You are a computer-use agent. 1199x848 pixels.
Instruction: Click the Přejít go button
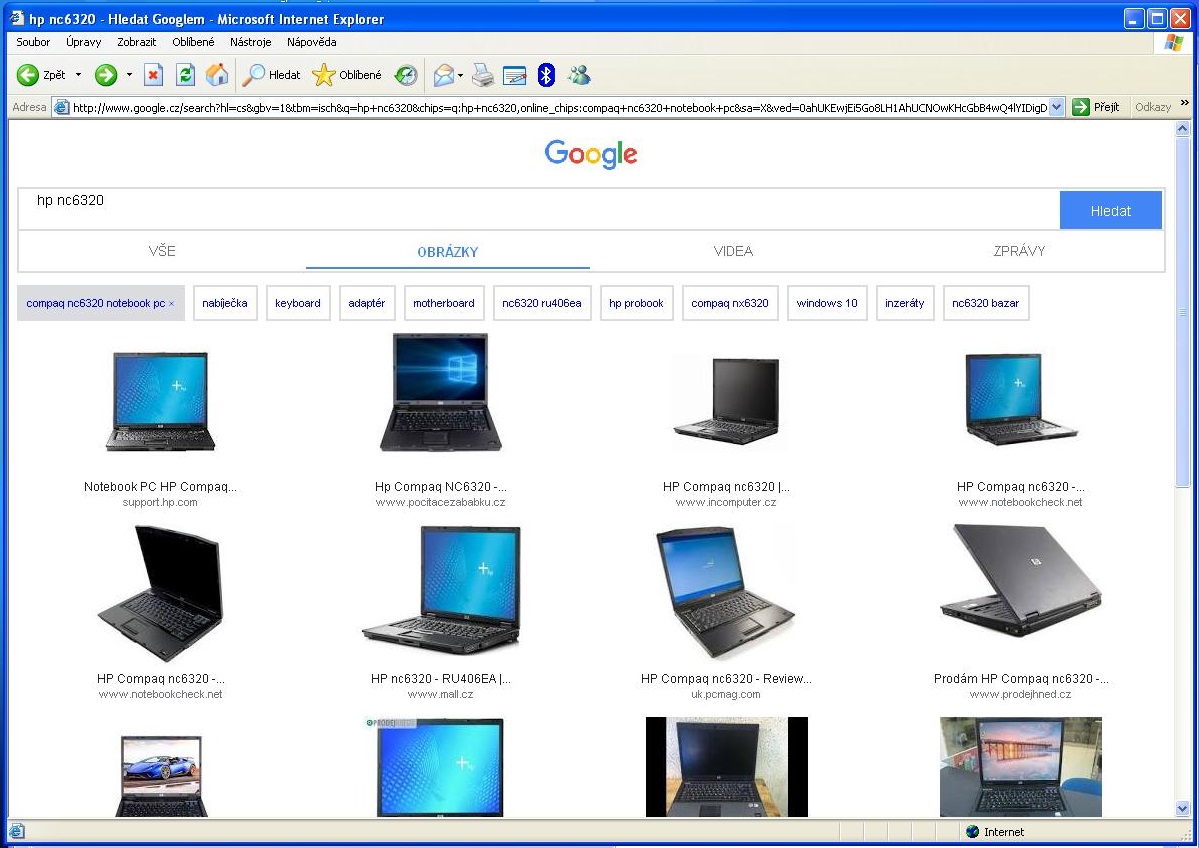click(1096, 107)
